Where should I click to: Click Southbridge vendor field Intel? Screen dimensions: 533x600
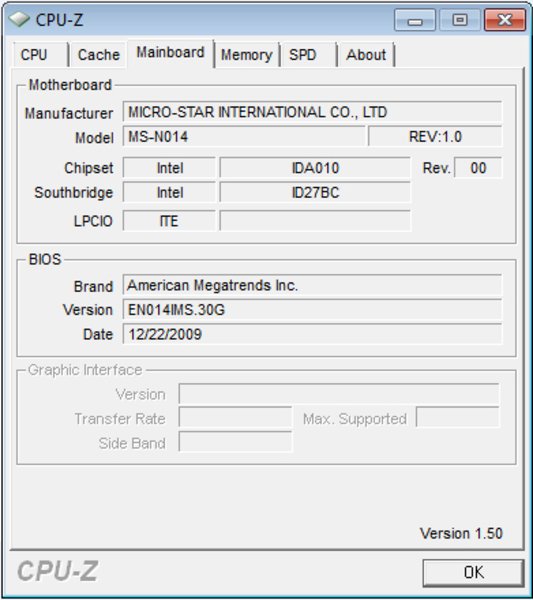[x=170, y=192]
